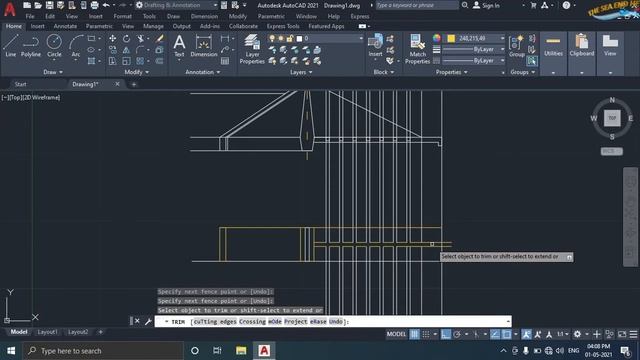This screenshot has height=360, width=640.
Task: Open the Drafting & Annotation workspace dropdown
Action: pos(176,5)
